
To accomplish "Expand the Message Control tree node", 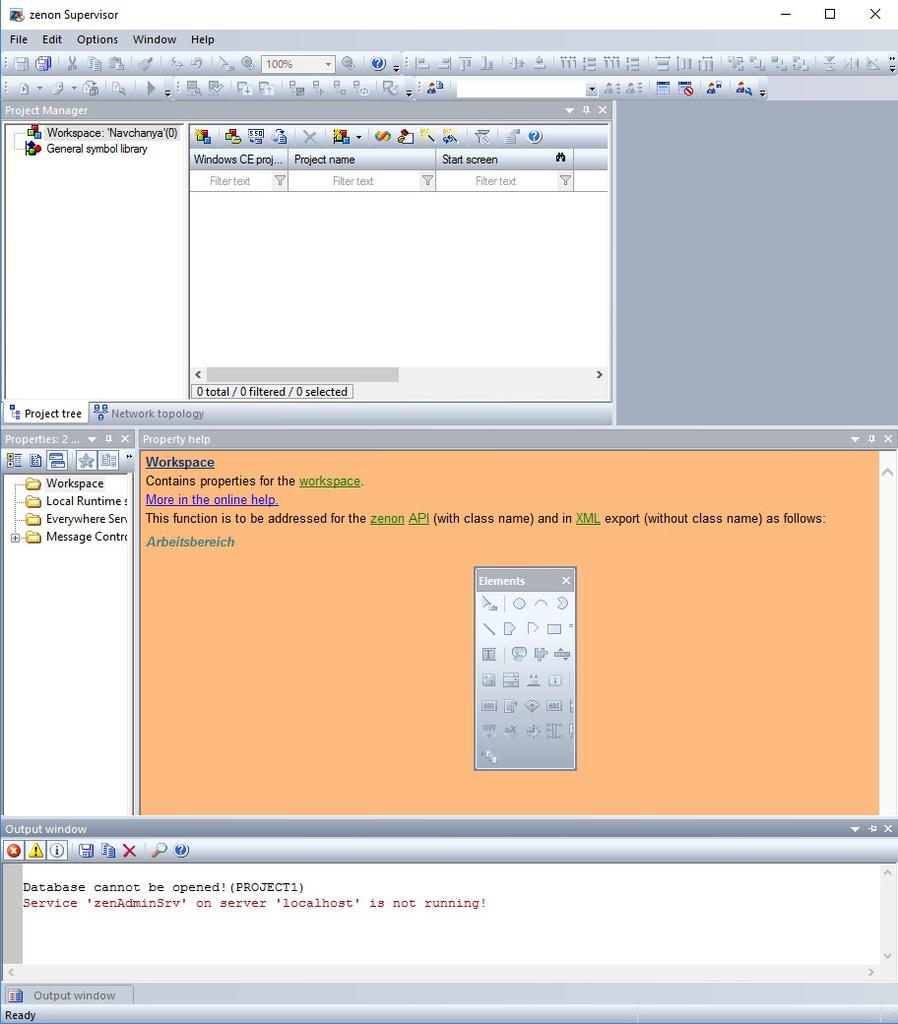I will (16, 538).
